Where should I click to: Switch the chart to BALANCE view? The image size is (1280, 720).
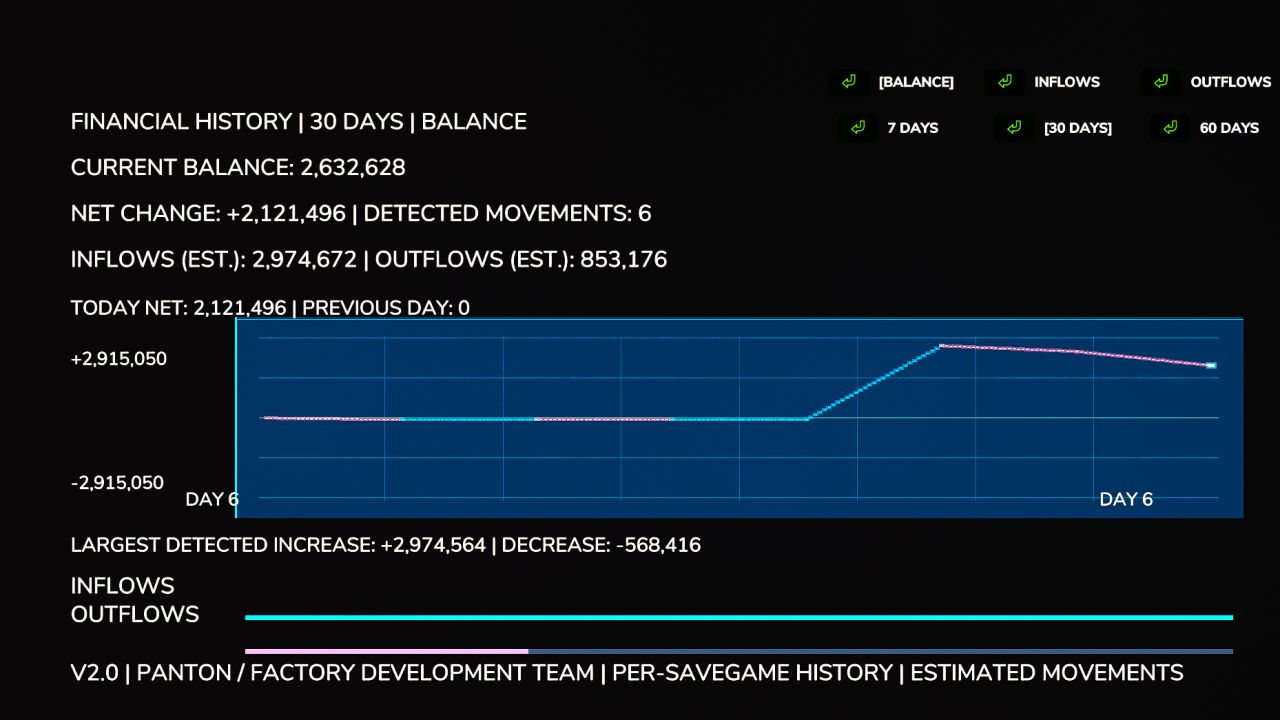[x=916, y=82]
